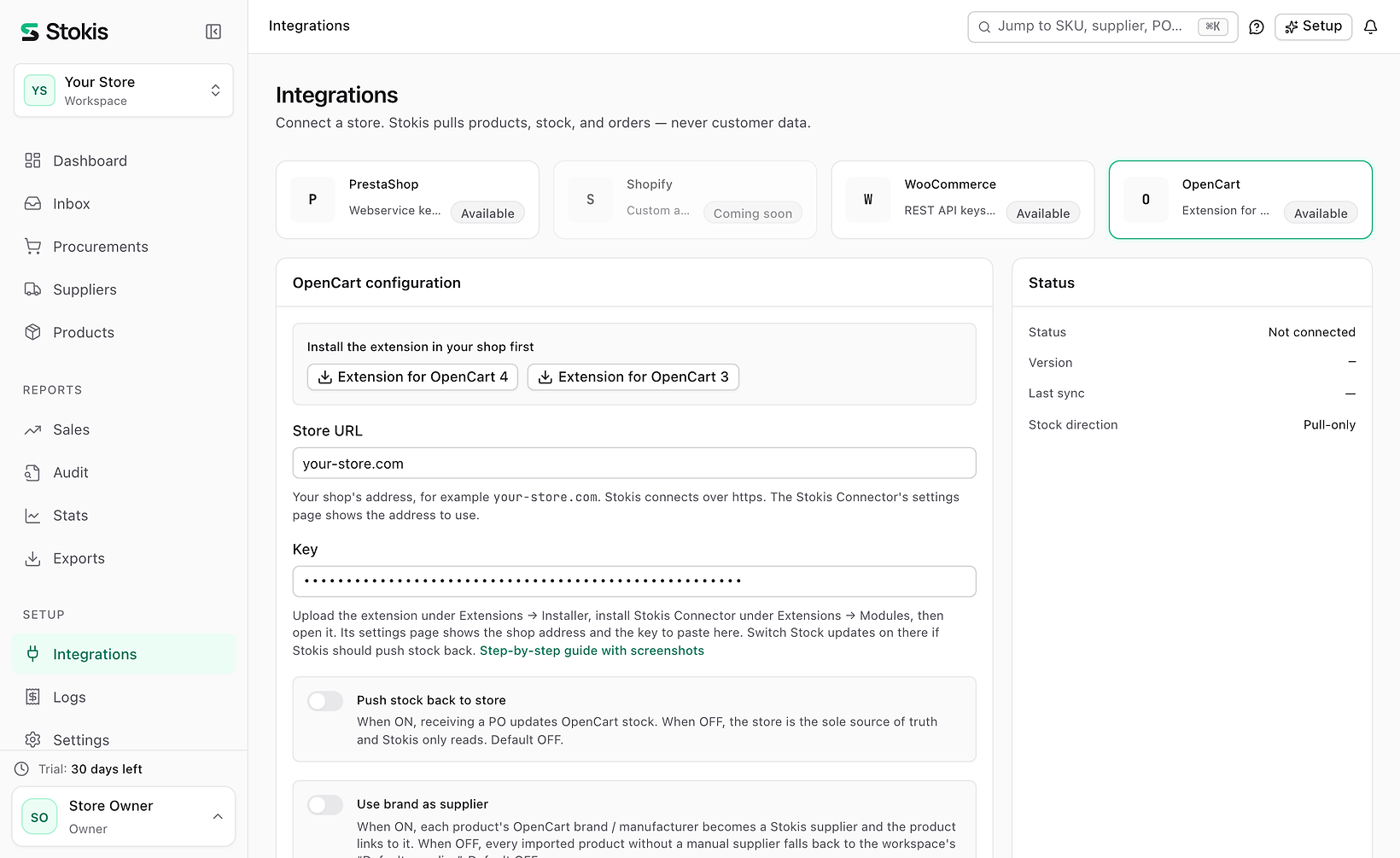The image size is (1400, 858).
Task: Expand the Store Owner account menu
Action: point(124,816)
